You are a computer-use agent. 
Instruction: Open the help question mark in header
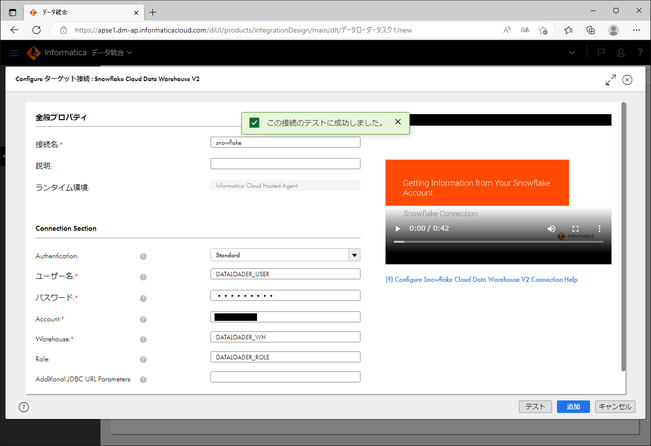pos(640,53)
